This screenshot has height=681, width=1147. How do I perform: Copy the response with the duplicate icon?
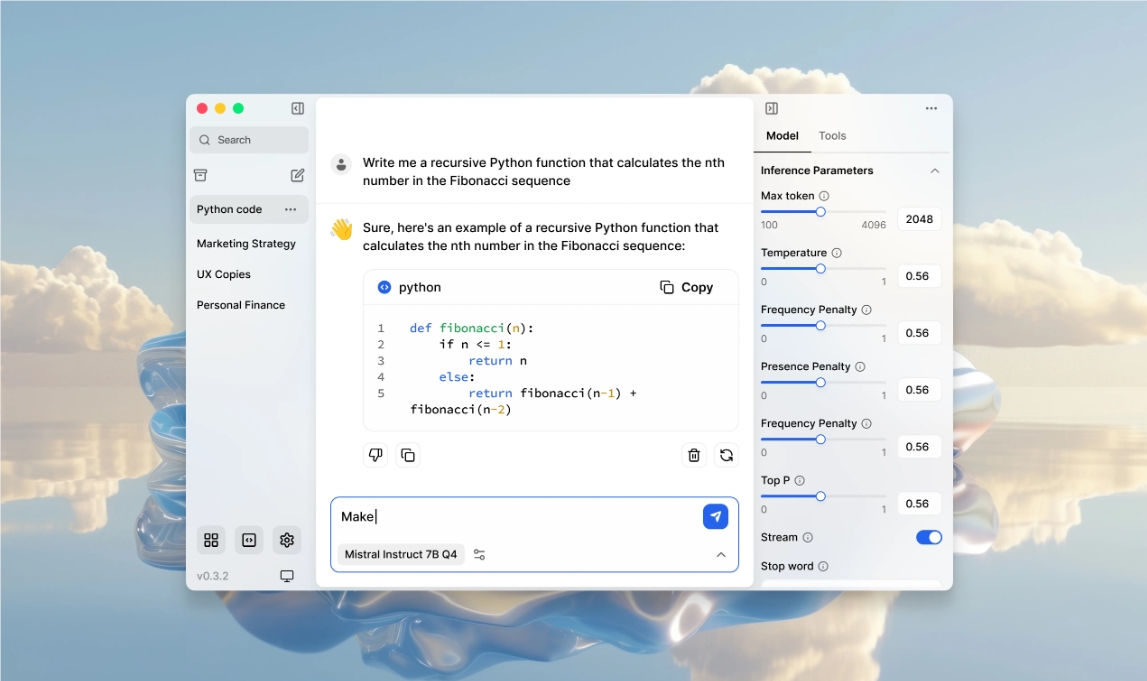(408, 455)
